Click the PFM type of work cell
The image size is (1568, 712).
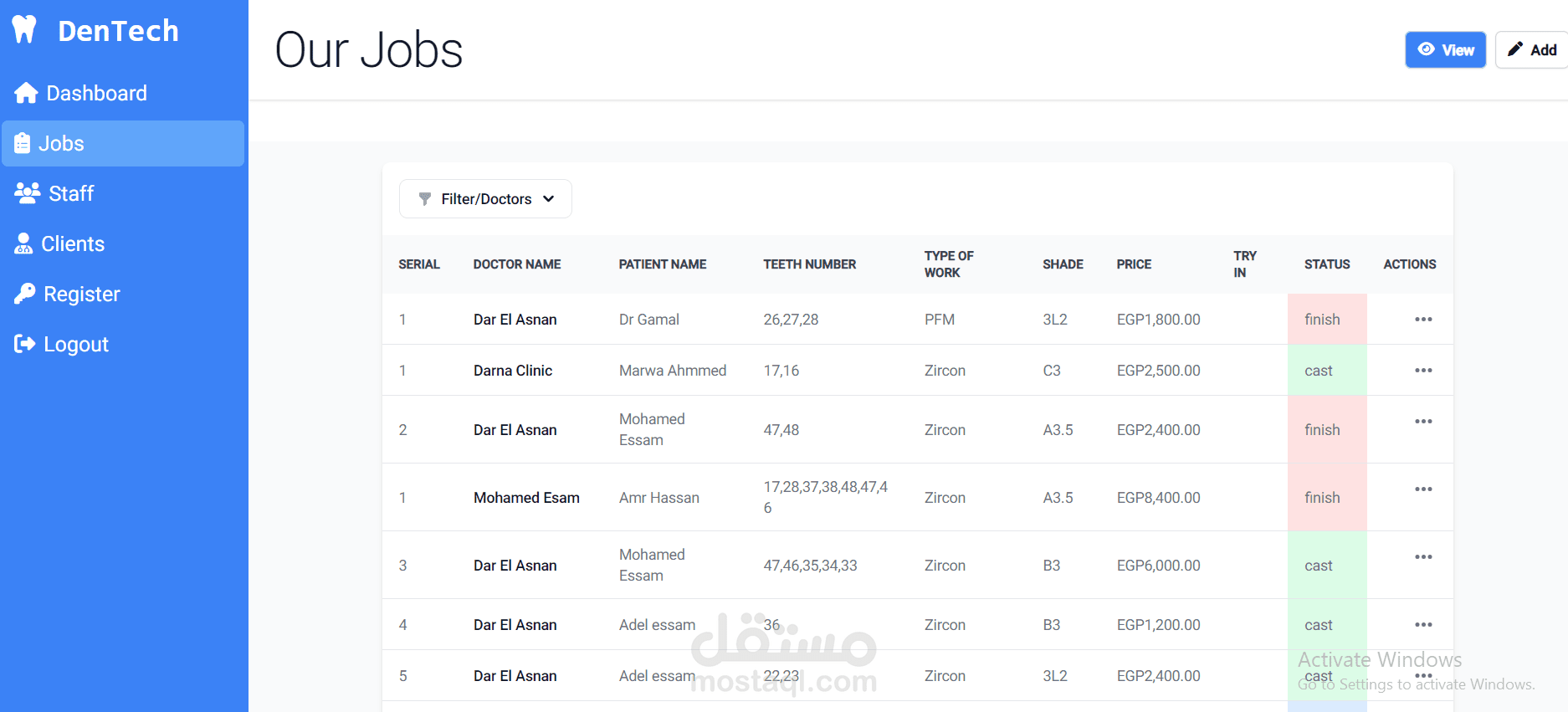(x=940, y=320)
